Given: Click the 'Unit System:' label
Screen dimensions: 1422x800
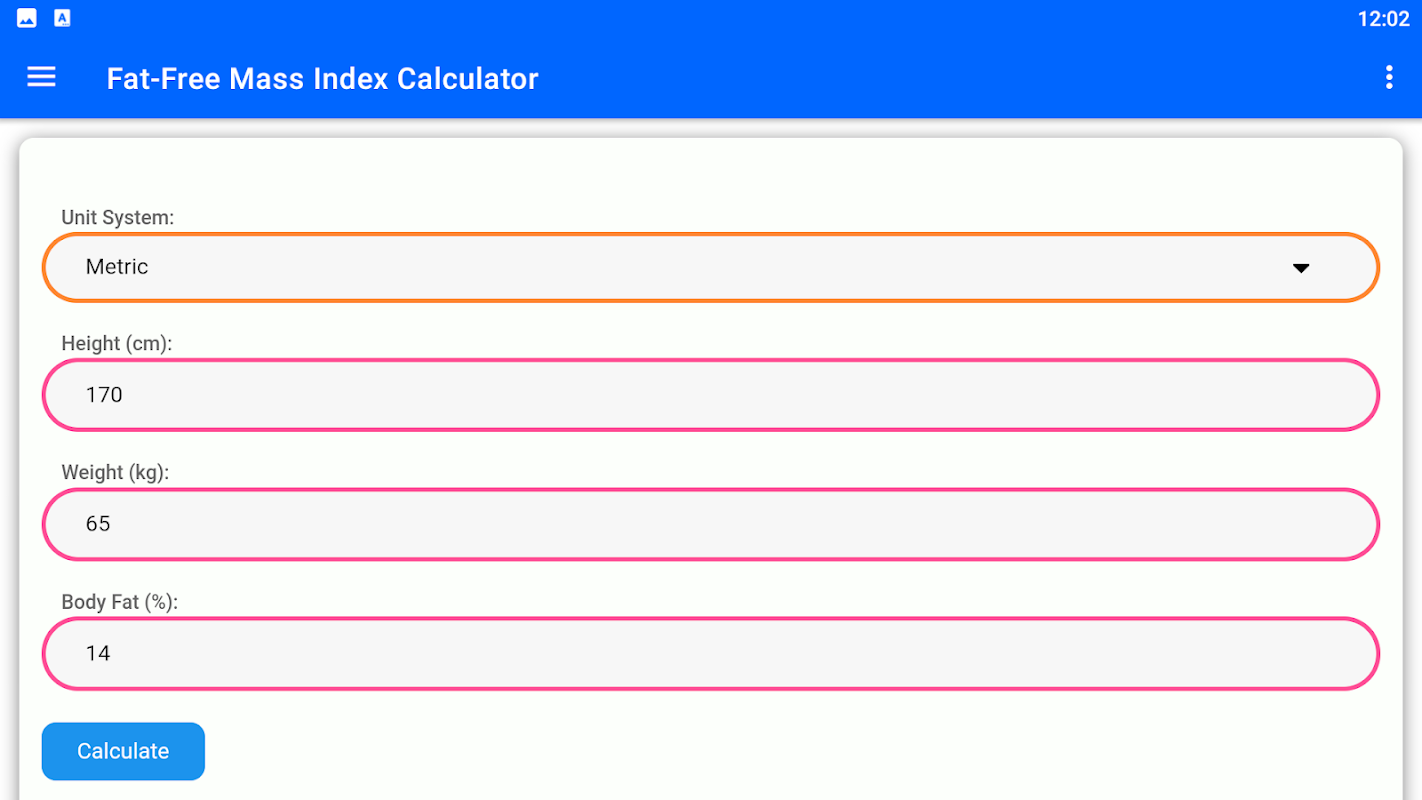Looking at the screenshot, I should click(x=118, y=218).
